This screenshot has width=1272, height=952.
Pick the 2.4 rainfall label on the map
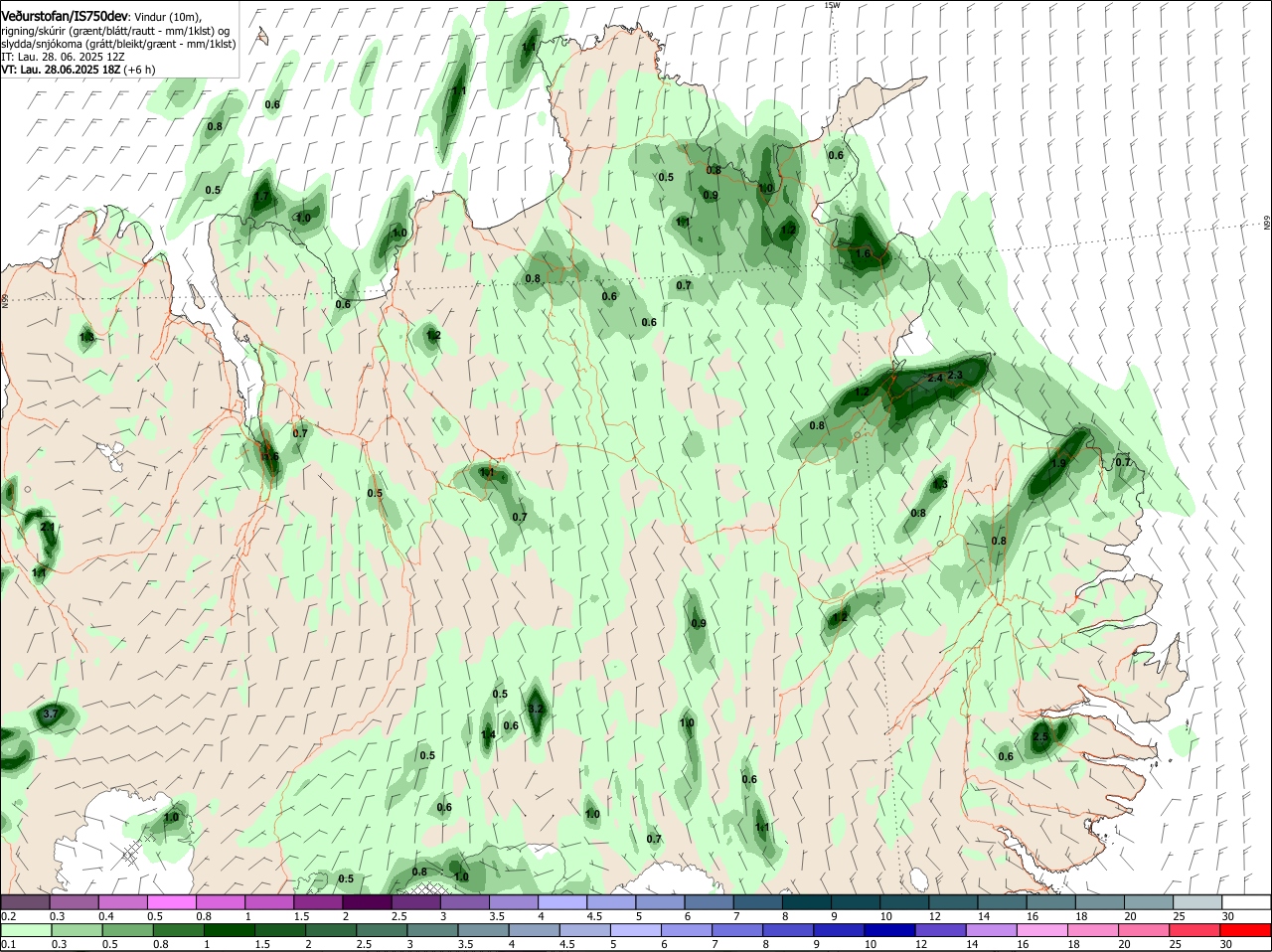click(934, 379)
